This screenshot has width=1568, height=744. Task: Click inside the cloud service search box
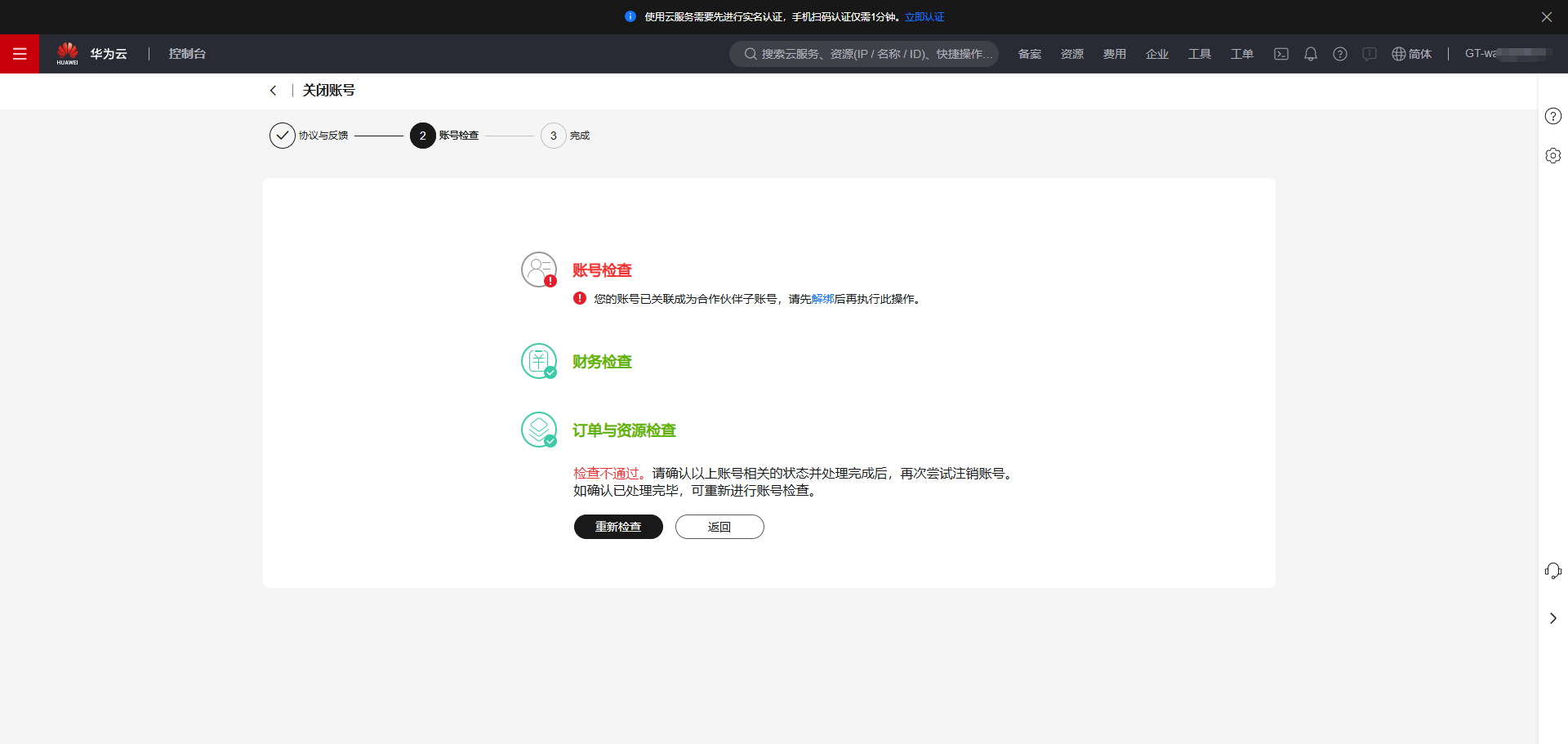tap(866, 53)
